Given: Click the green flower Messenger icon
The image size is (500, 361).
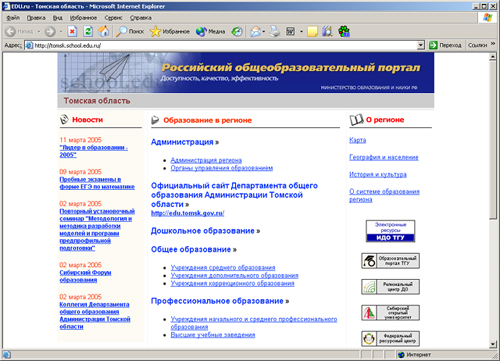Looking at the screenshot, I should (344, 31).
